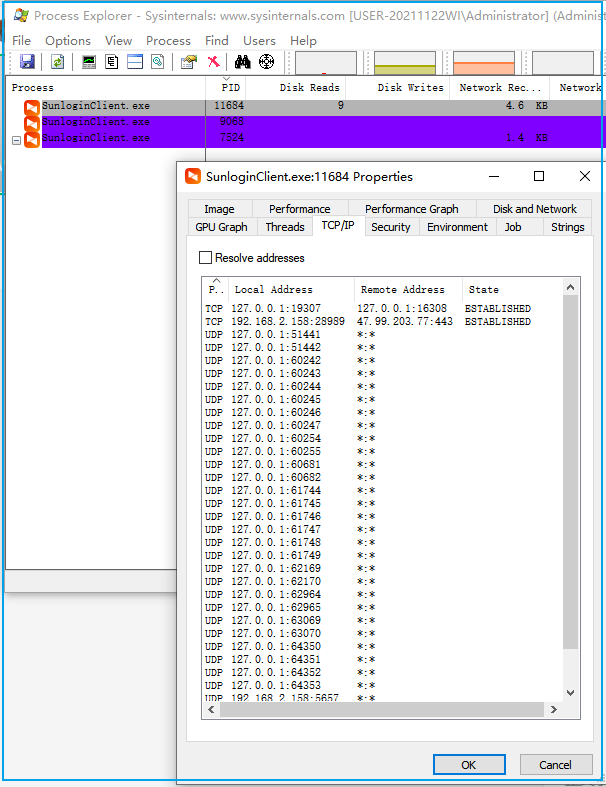Sort by the Network Rec... column header
This screenshot has height=787, width=606.
[x=500, y=87]
